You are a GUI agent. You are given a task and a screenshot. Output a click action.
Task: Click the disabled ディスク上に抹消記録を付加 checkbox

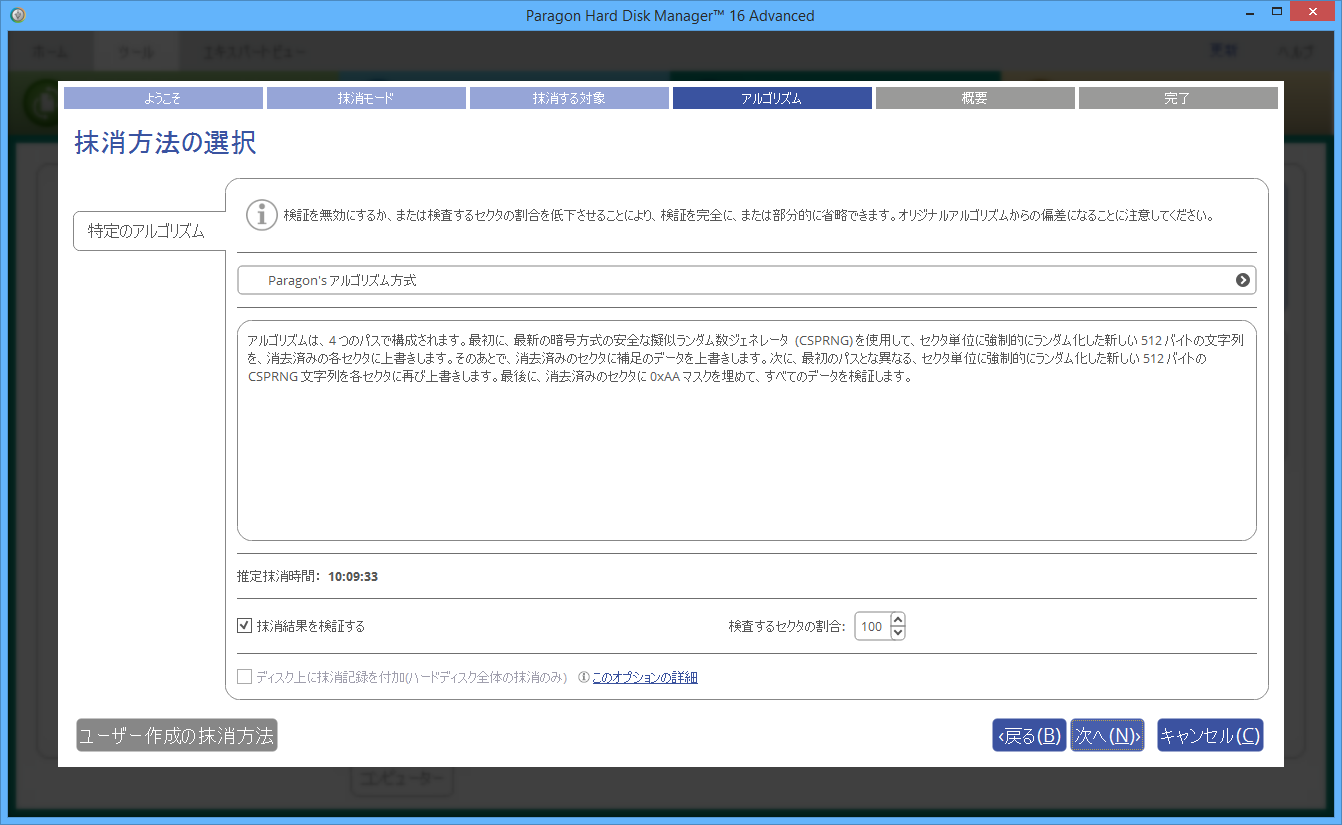(x=244, y=677)
